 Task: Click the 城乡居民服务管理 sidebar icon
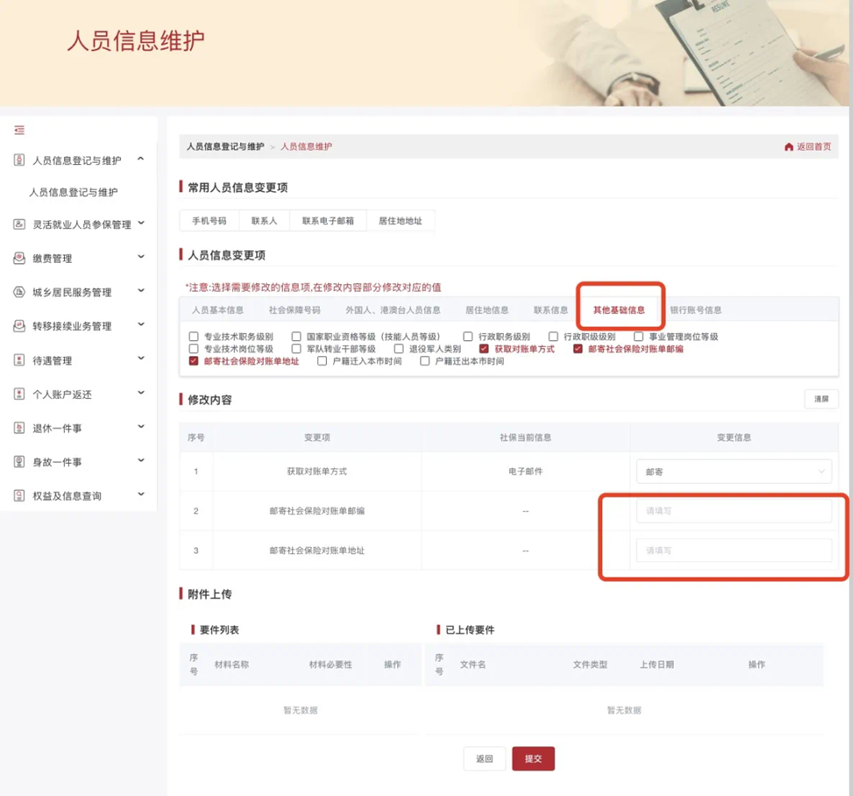pos(19,292)
